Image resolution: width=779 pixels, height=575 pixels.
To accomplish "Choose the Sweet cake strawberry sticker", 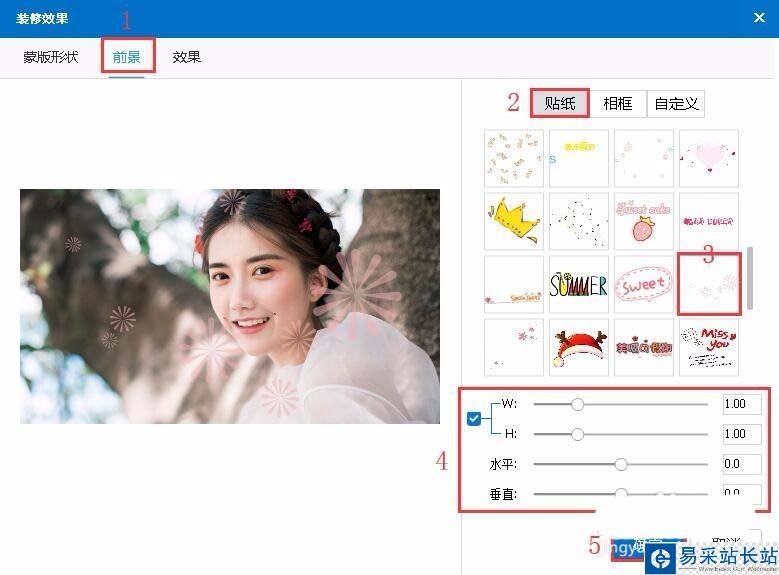I will coord(644,221).
